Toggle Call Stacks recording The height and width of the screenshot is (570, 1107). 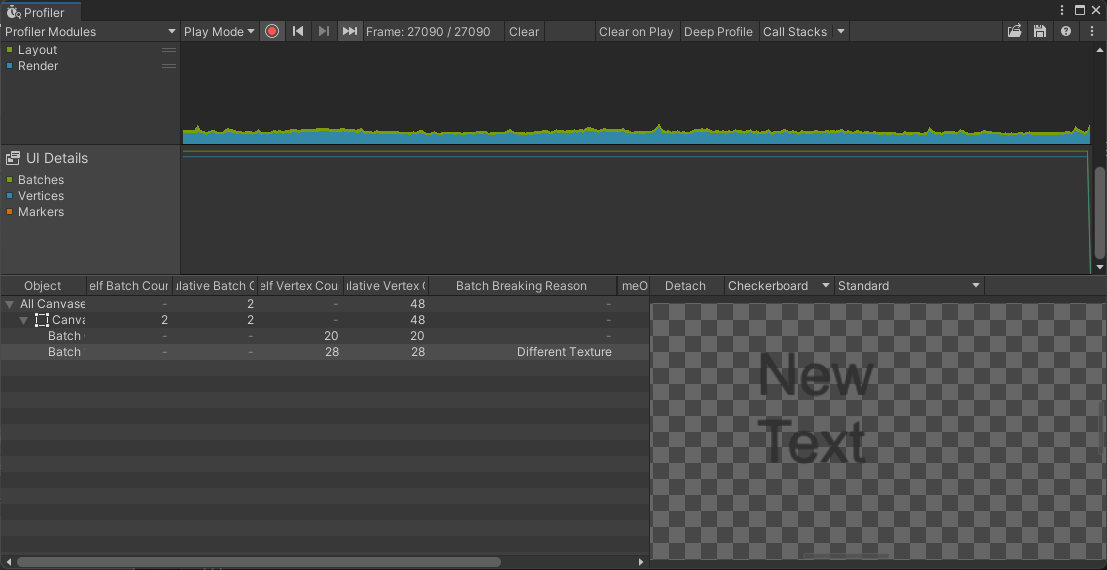coord(795,31)
